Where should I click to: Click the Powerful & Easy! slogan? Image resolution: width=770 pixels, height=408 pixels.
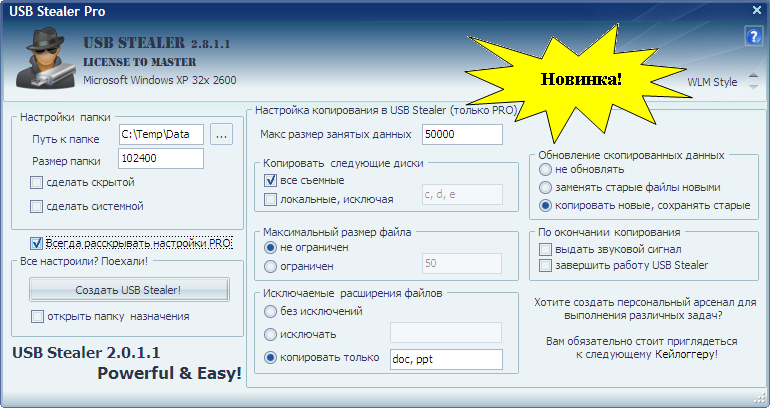[x=169, y=374]
